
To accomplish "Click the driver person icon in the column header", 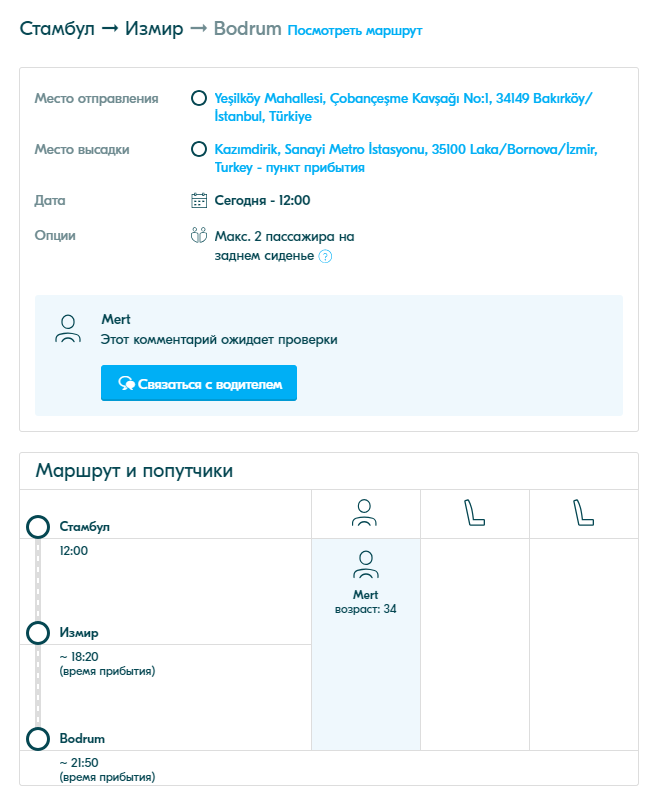I will pos(364,513).
